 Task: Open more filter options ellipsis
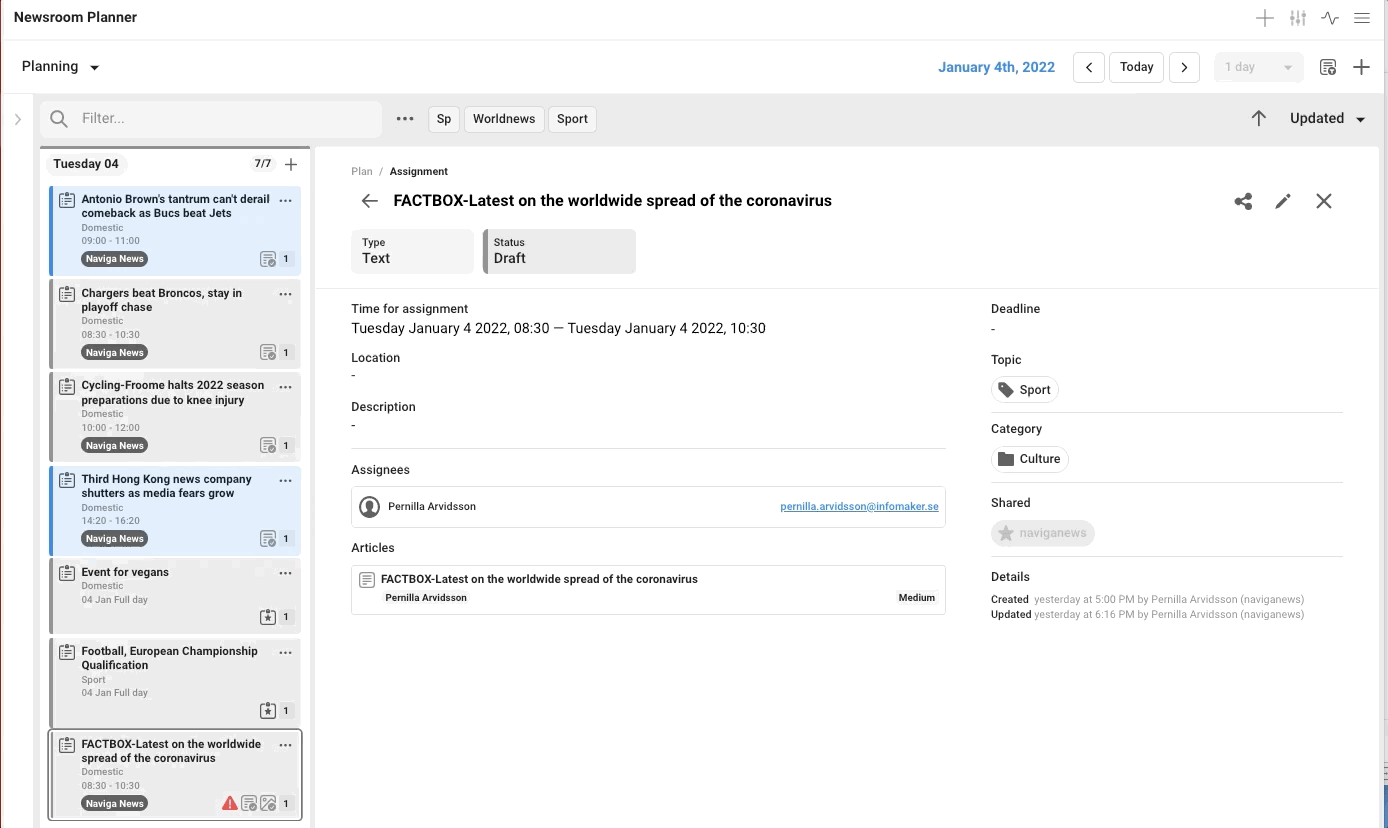pos(404,119)
